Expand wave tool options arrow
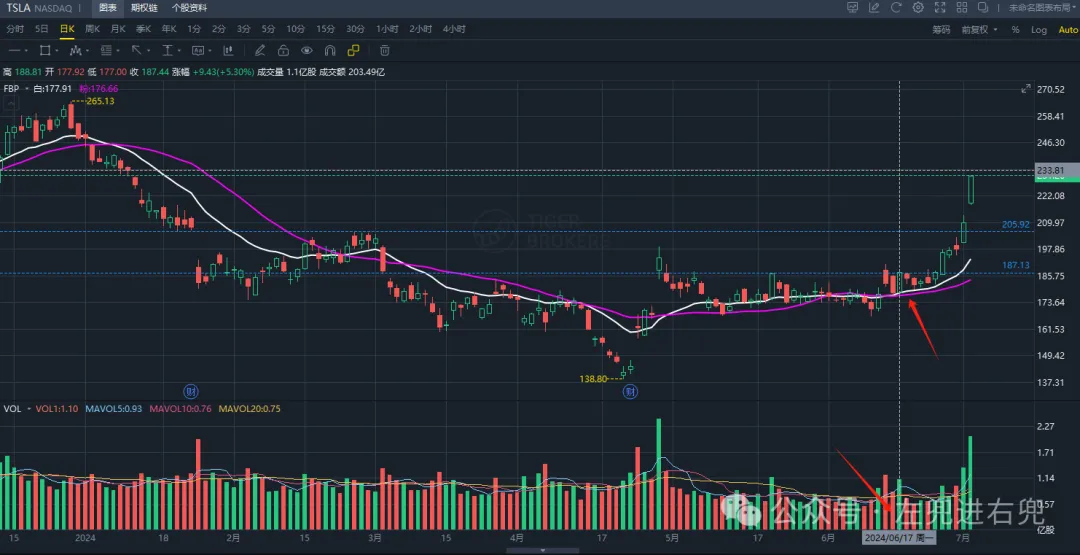1080x555 pixels. click(x=87, y=50)
